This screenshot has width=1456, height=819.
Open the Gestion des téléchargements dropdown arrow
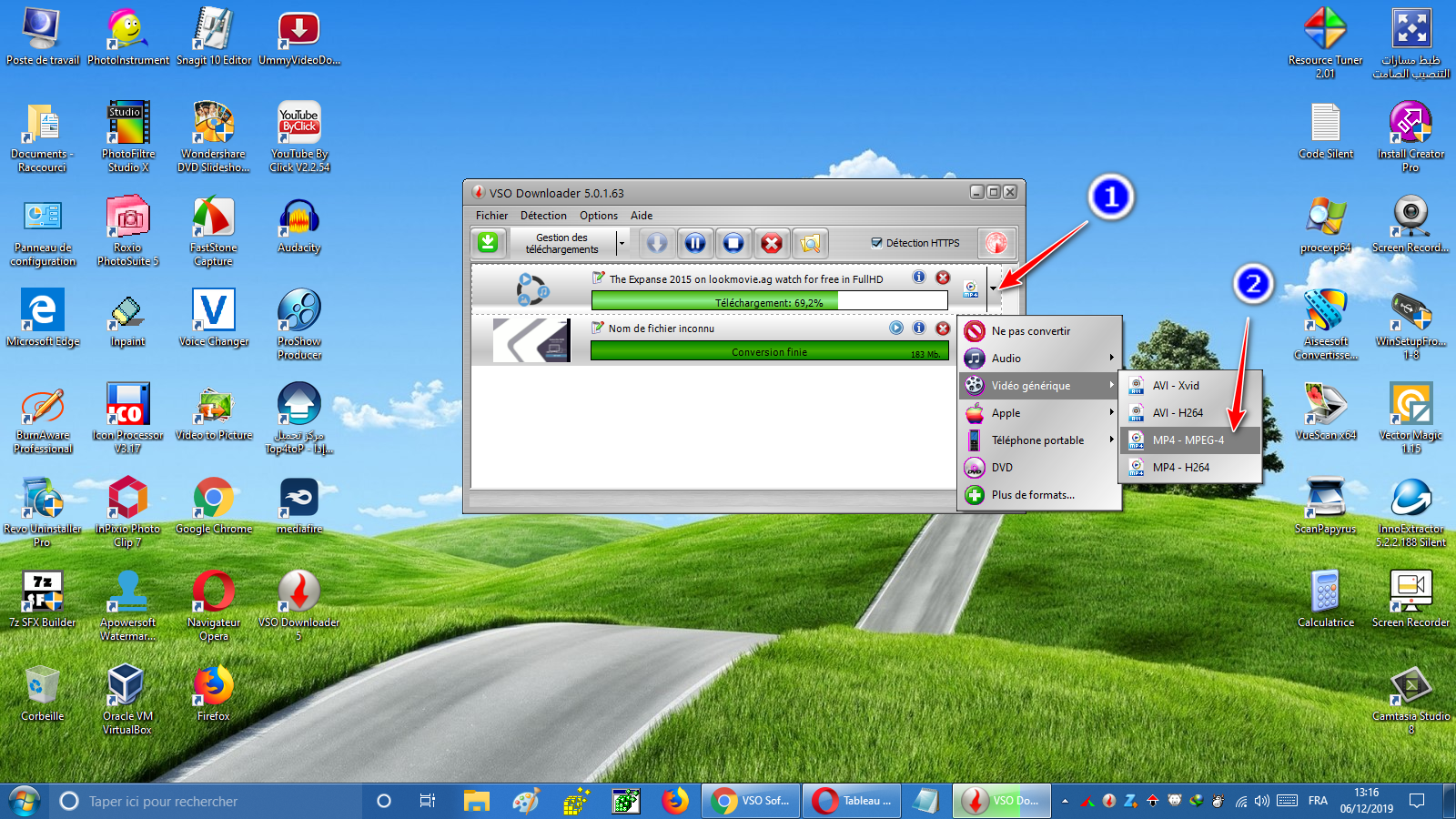(x=622, y=243)
